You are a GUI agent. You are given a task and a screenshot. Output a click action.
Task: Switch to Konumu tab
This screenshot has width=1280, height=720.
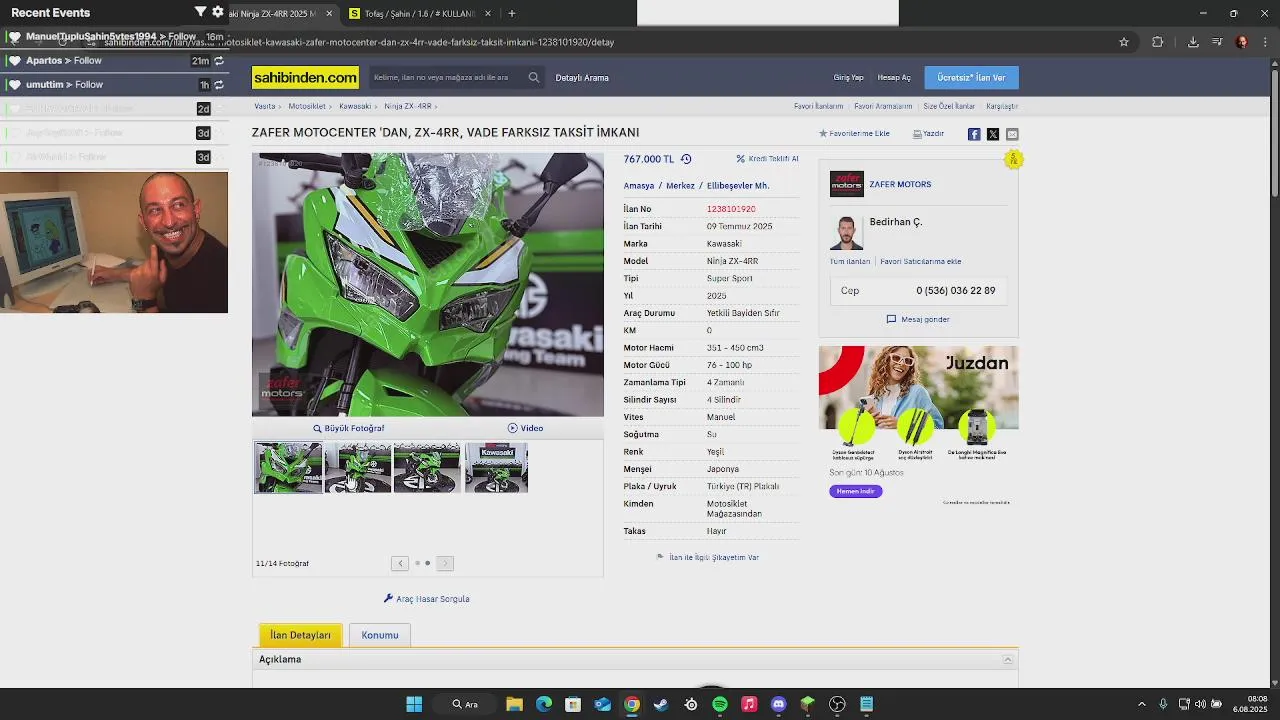(380, 635)
